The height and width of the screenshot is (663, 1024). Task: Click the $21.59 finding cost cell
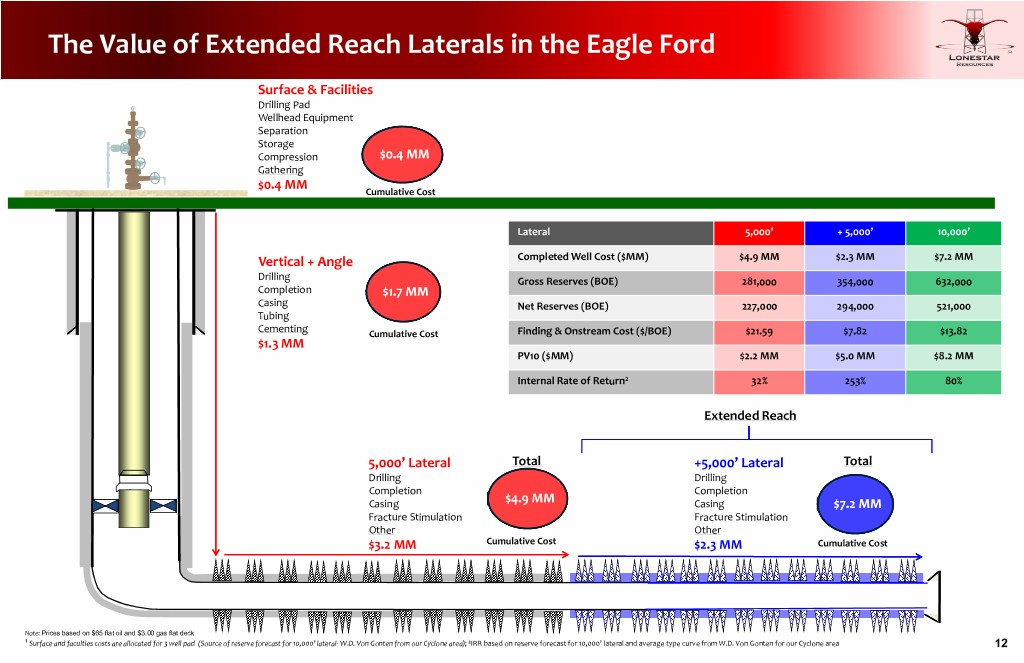[x=759, y=332]
